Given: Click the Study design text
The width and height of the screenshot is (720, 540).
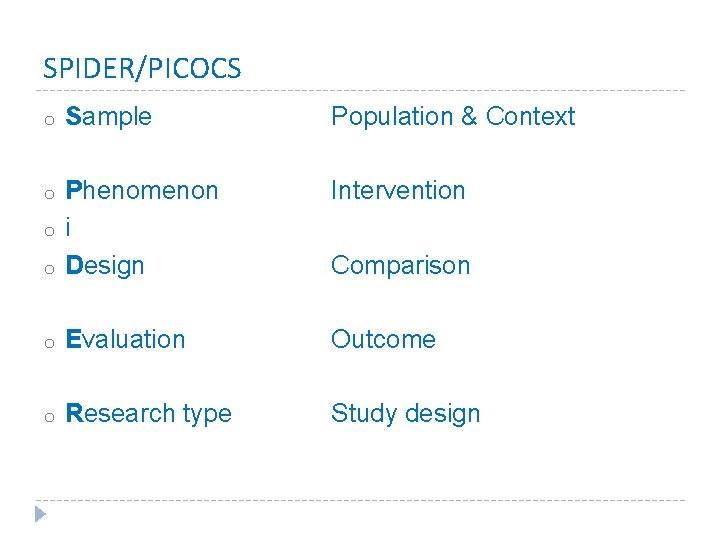Looking at the screenshot, I should tap(405, 414).
